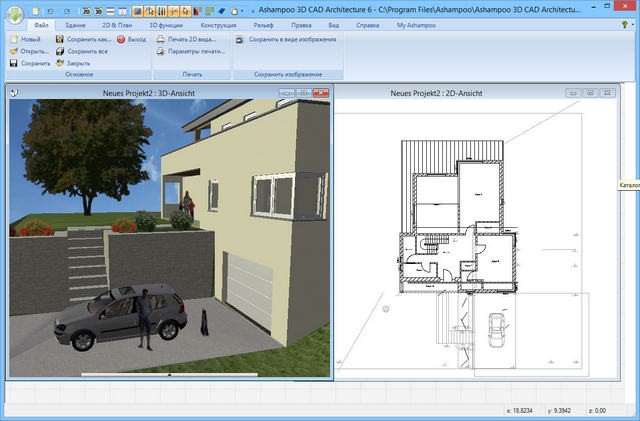Toggle the first highlighted shaded-view icon in top toolbar
Image resolution: width=640 pixels, height=421 pixels.
(138, 11)
